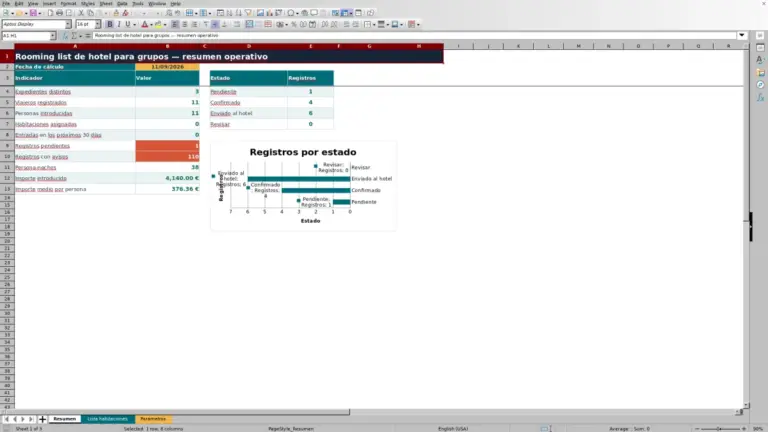
Task: Open the Font Name dropdown
Action: (x=68, y=24)
